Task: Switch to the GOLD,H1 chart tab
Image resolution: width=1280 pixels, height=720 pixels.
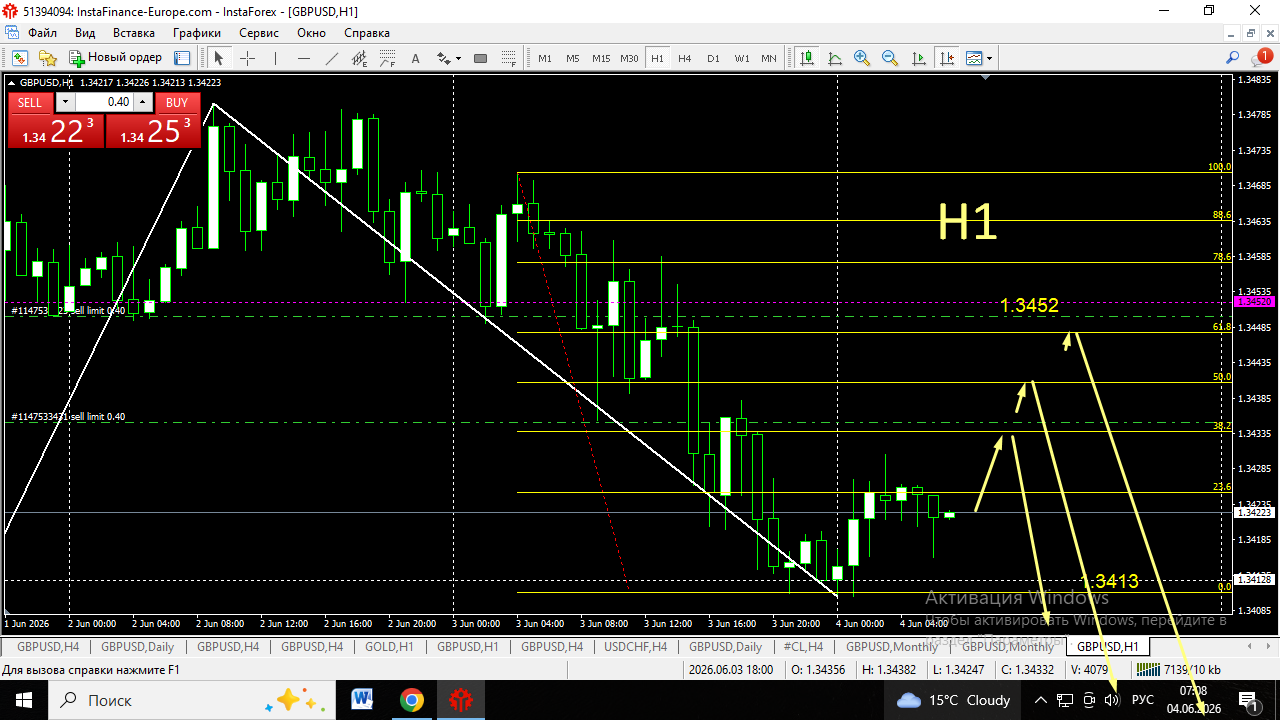Action: (x=389, y=647)
